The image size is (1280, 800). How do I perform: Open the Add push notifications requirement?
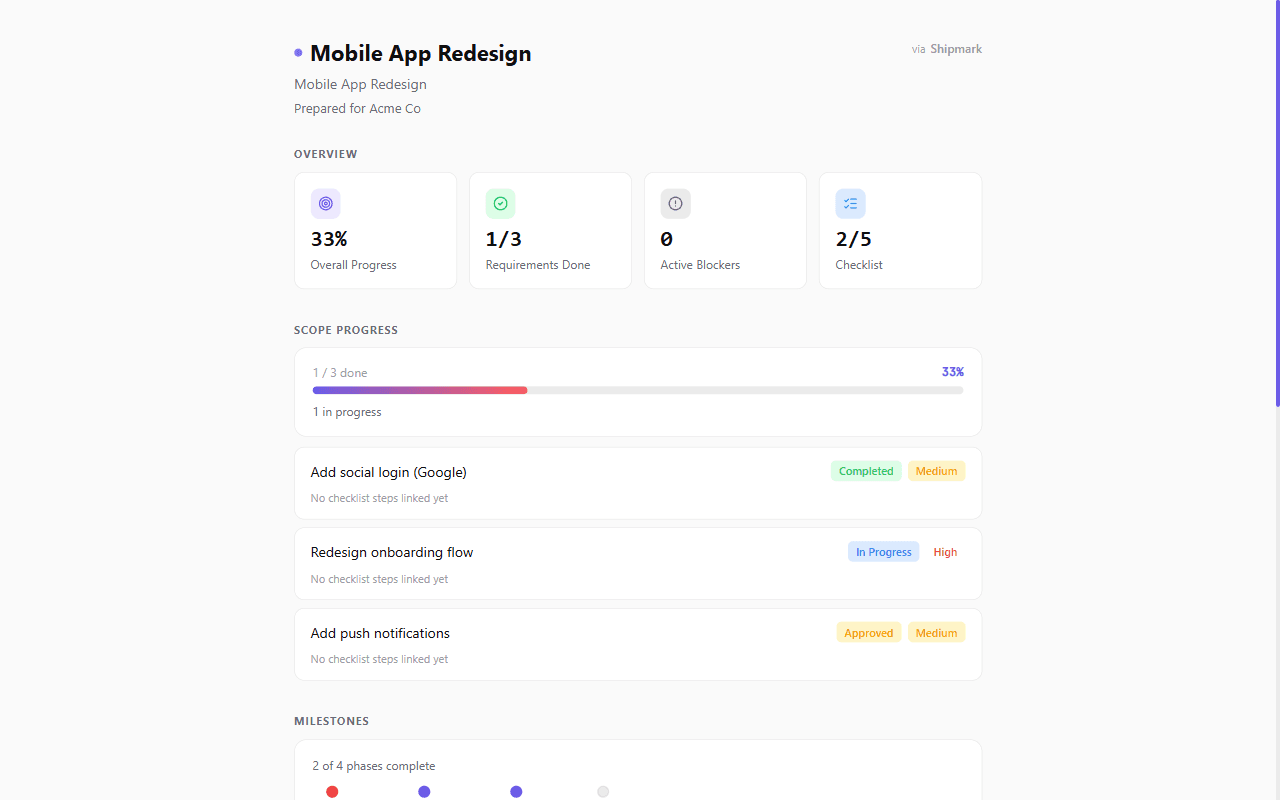(638, 645)
